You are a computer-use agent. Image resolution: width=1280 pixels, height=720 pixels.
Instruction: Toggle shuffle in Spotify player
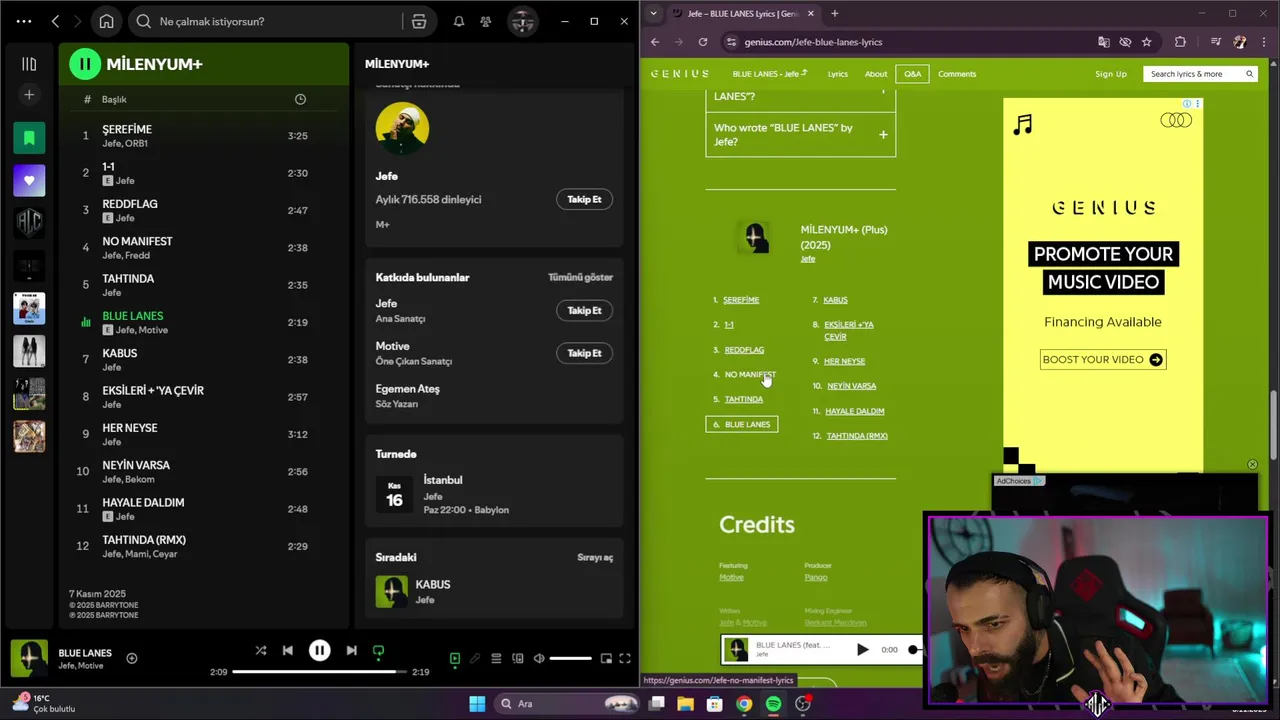[x=261, y=650]
